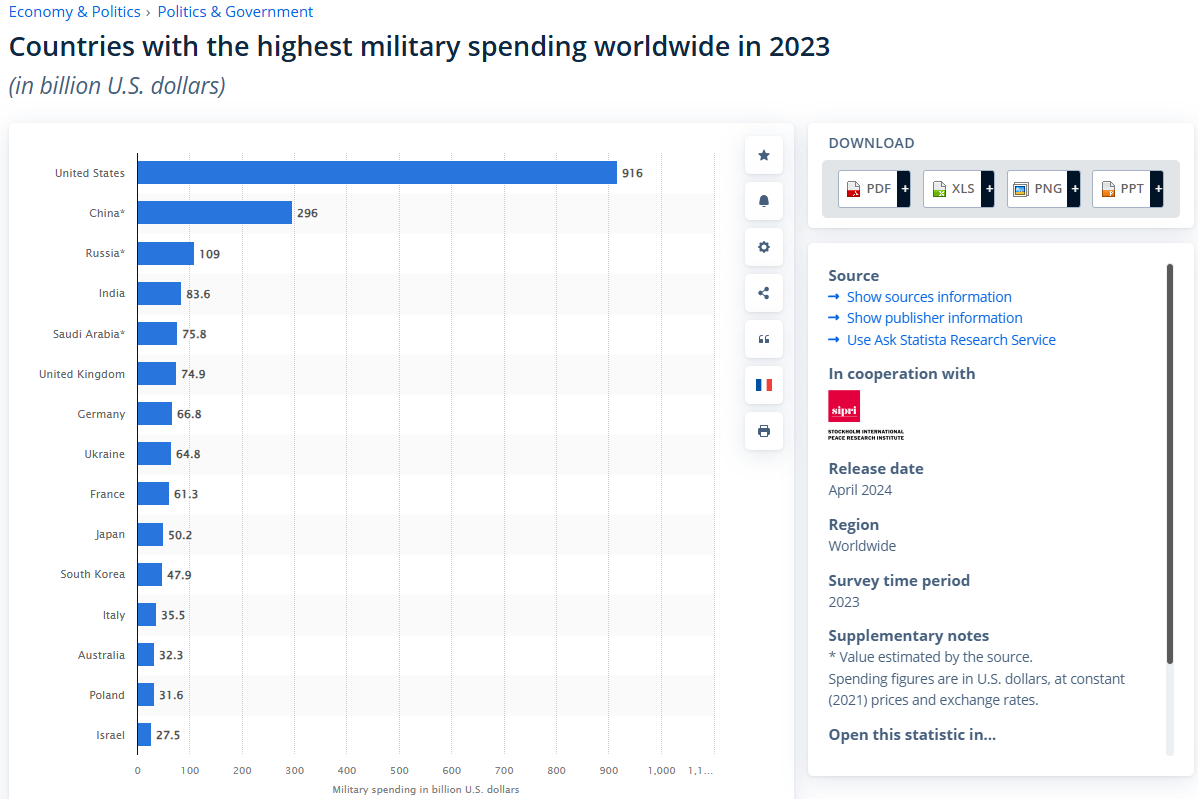Expand Show publisher information
The image size is (1198, 799).
(x=934, y=318)
